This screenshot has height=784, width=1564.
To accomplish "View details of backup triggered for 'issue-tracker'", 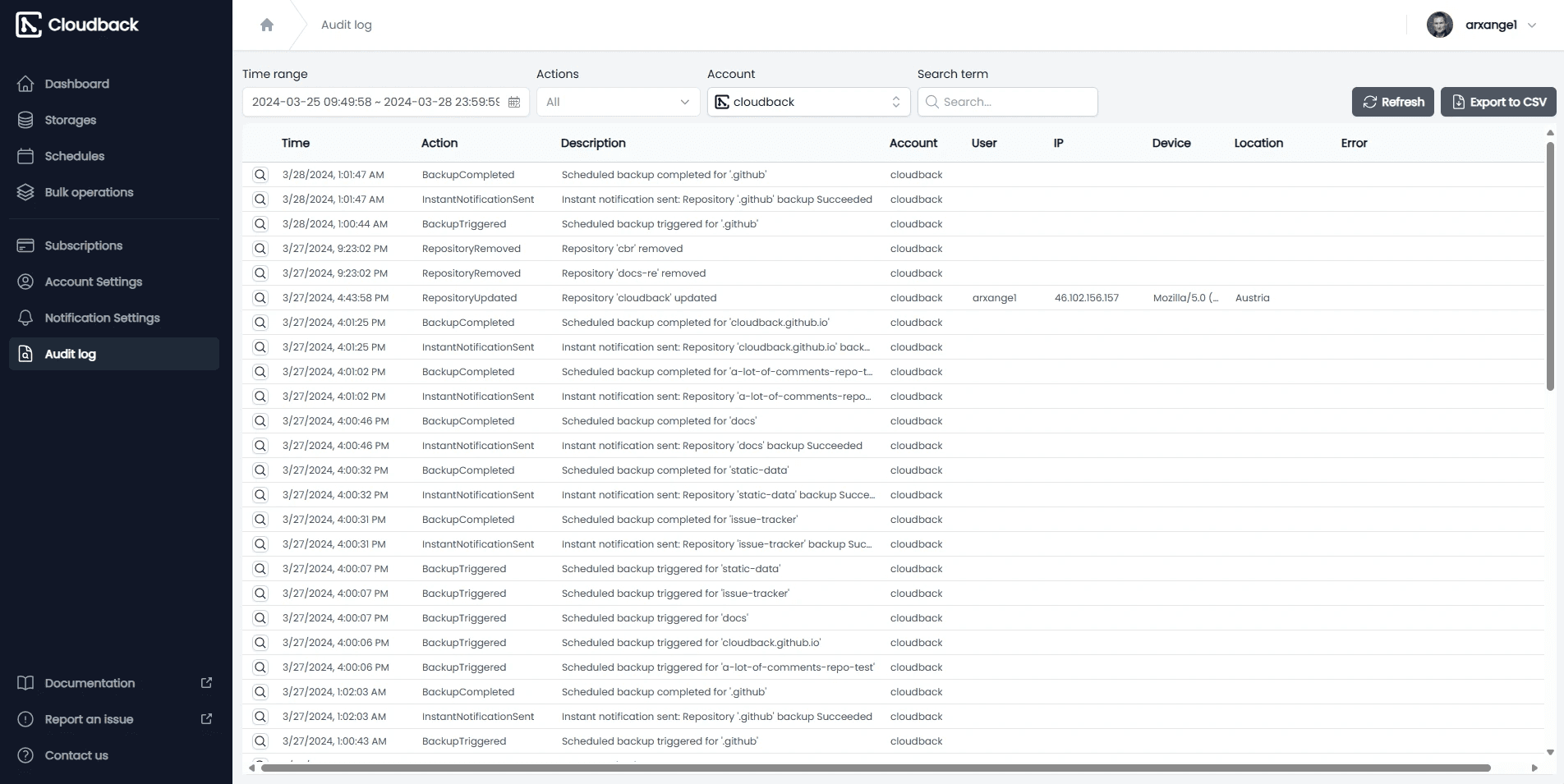I will [260, 594].
